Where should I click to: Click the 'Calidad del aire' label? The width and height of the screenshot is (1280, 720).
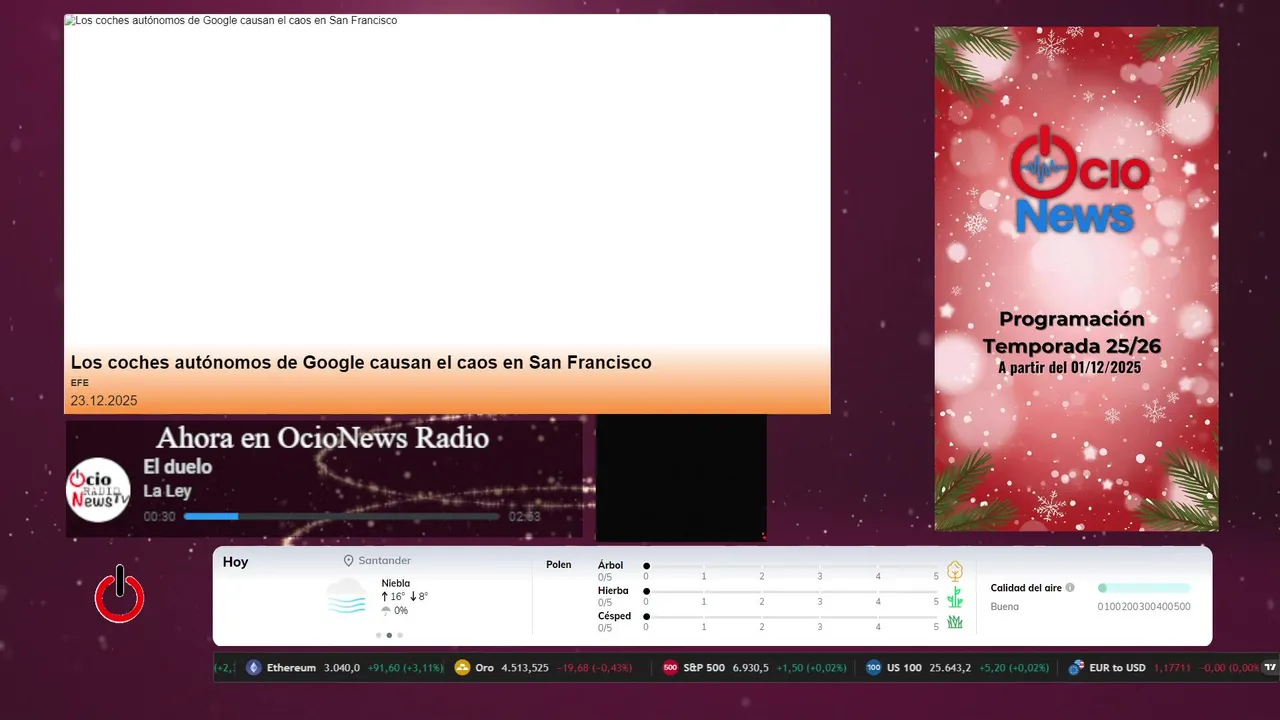click(1026, 588)
